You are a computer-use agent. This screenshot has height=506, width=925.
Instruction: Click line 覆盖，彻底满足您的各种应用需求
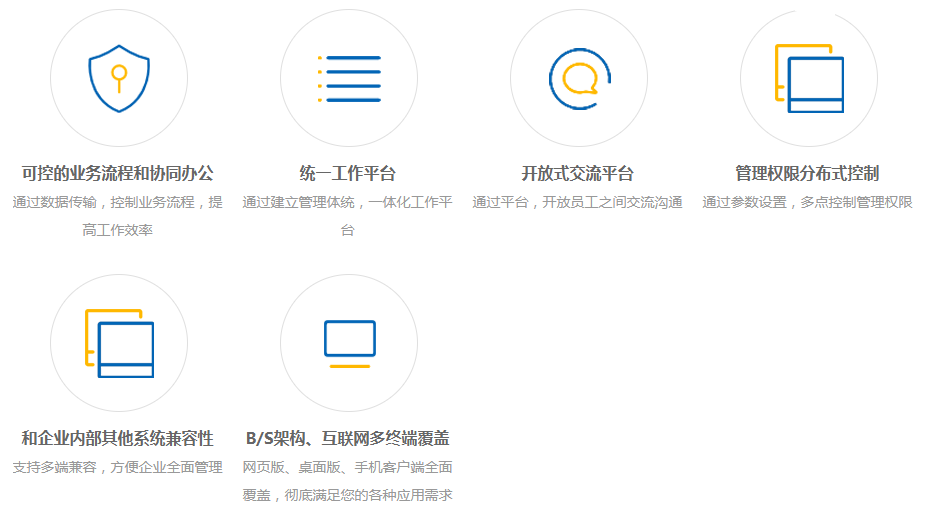[x=348, y=495]
